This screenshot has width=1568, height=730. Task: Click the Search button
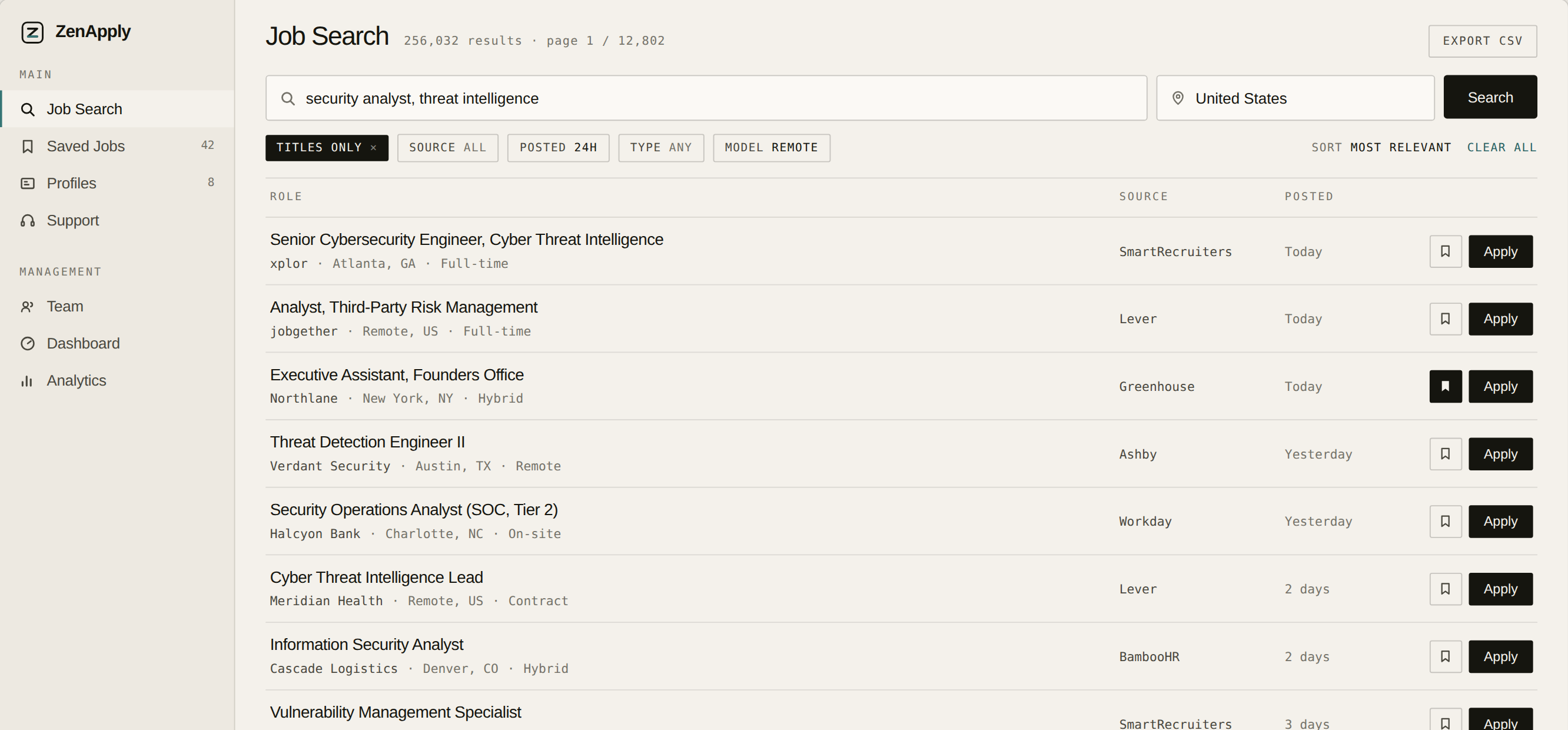tap(1490, 97)
